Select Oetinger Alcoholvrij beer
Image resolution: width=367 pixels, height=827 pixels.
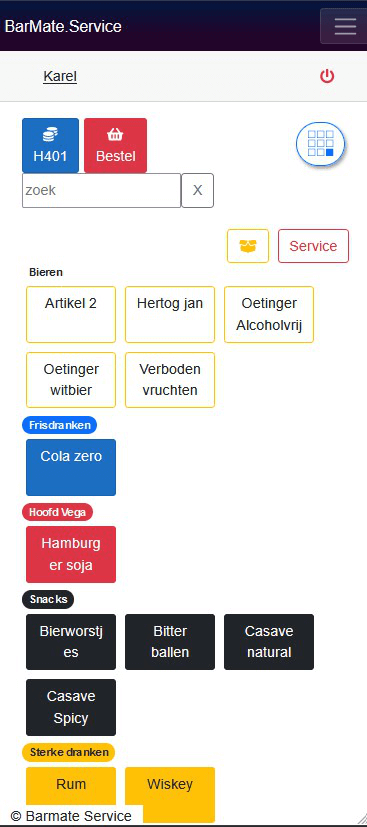pos(269,314)
